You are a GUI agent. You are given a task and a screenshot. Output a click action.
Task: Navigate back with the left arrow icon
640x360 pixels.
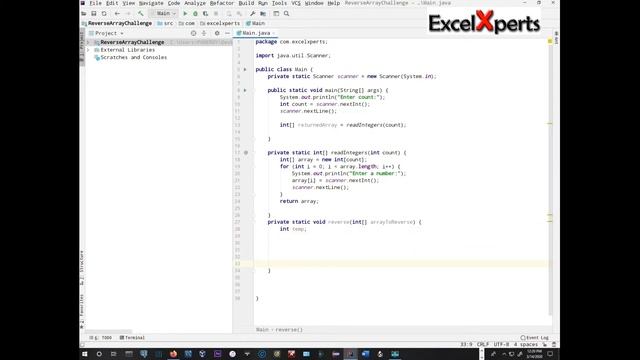coord(117,13)
